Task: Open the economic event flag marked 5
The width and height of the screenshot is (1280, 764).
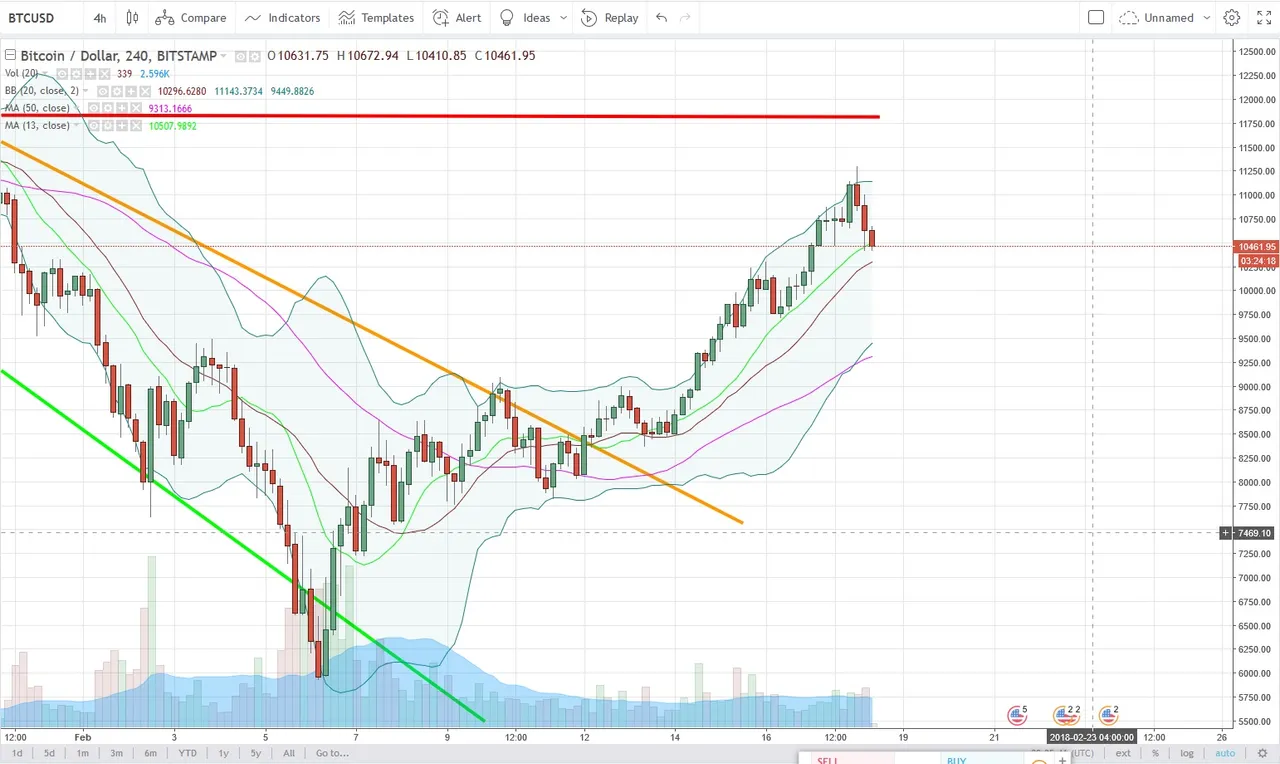Action: [x=1017, y=714]
